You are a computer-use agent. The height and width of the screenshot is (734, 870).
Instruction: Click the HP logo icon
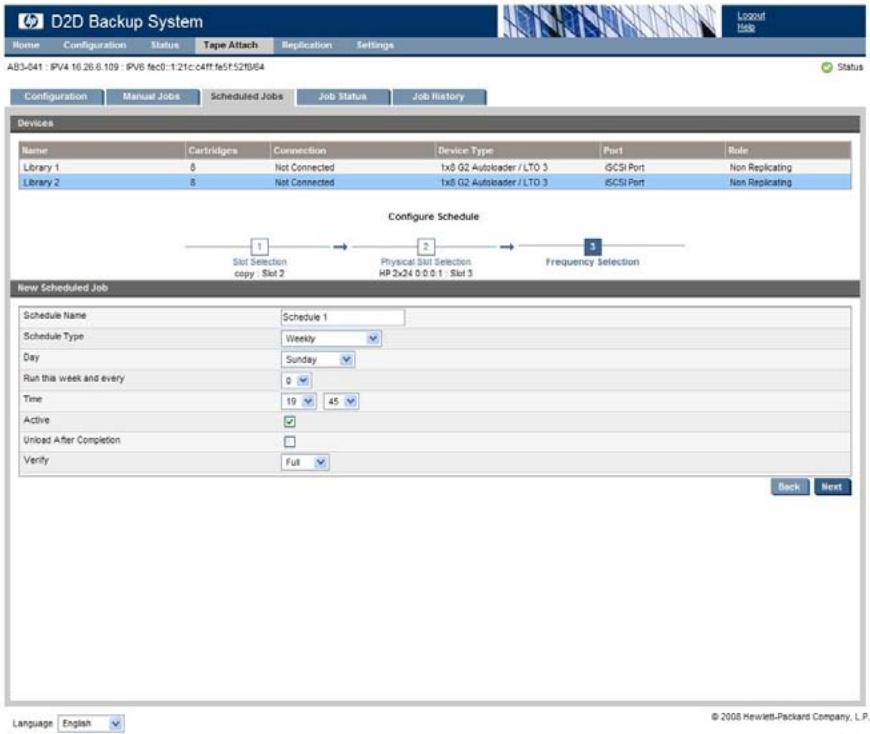point(30,21)
